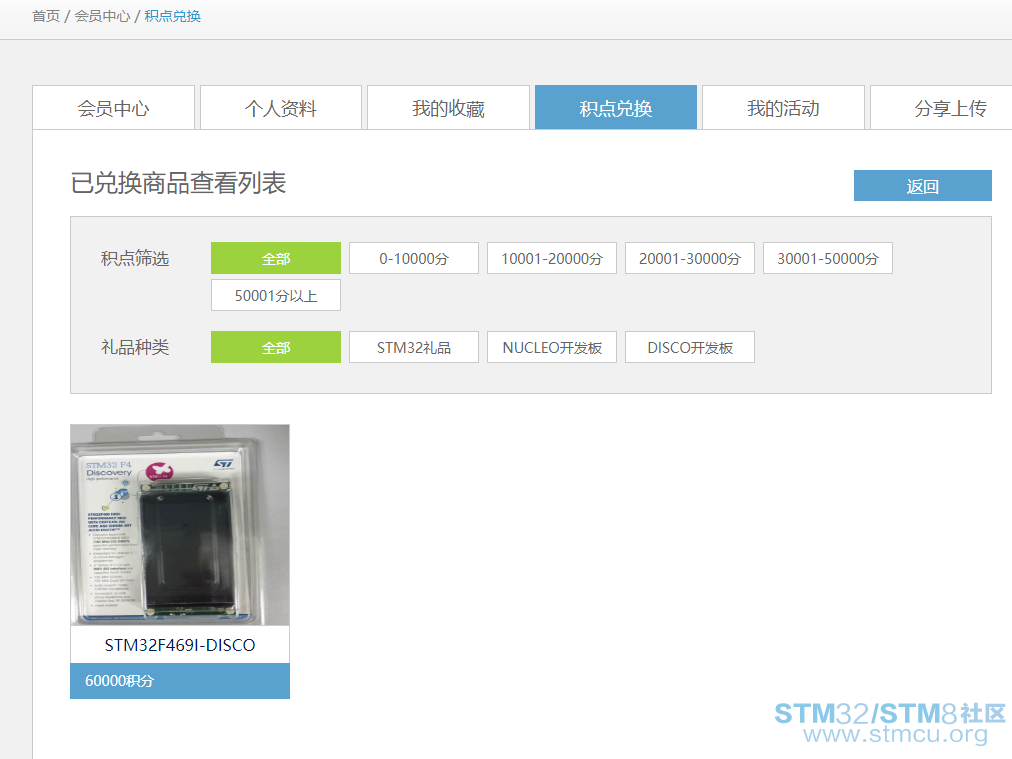This screenshot has width=1012, height=759.
Task: Filter points by 10001-20000分
Action: 552,258
